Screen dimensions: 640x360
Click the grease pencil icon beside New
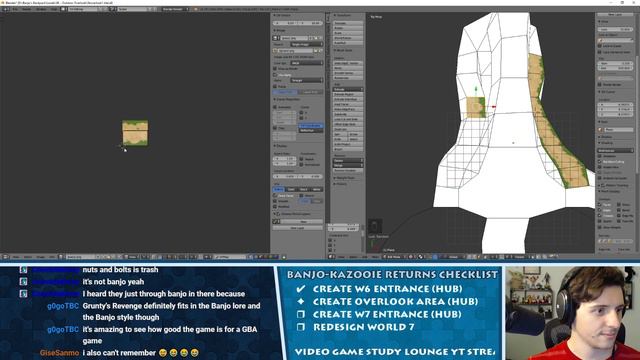pos(276,222)
